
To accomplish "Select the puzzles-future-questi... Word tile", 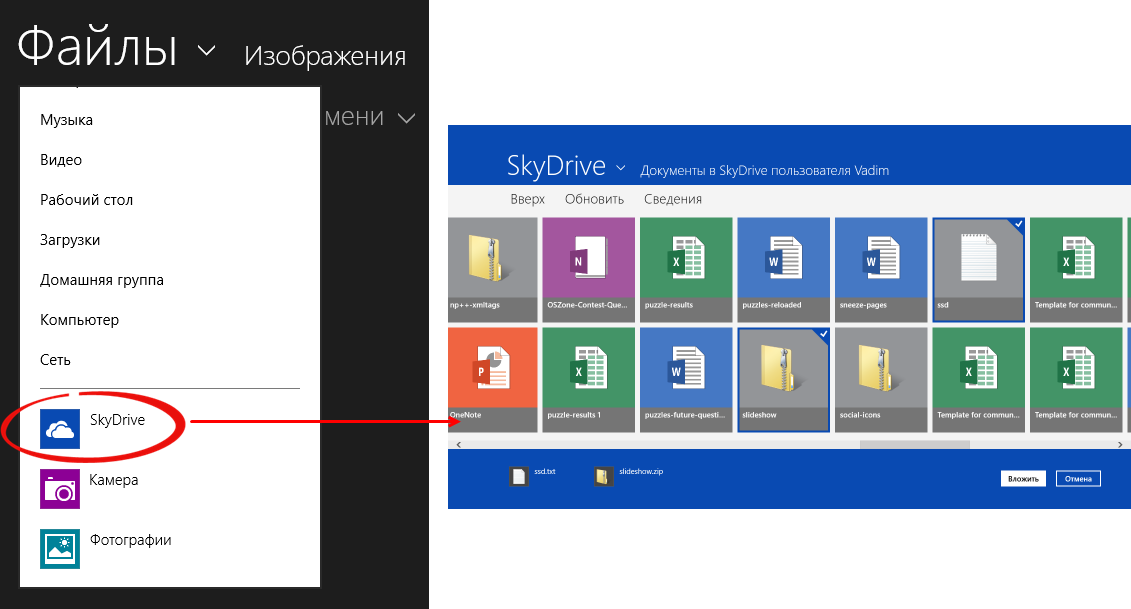I will [686, 380].
